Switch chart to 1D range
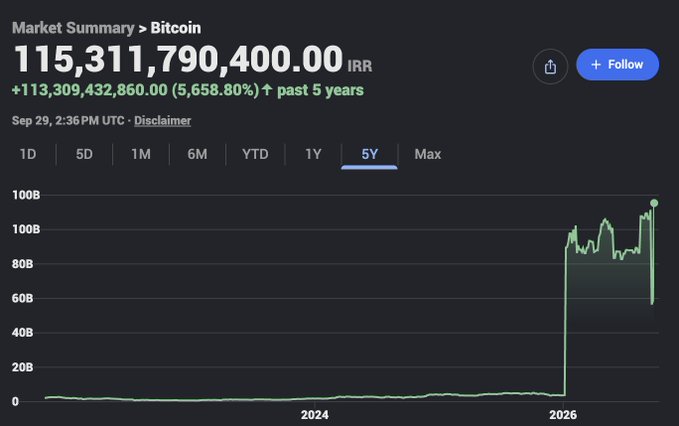This screenshot has height=426, width=679. (x=28, y=154)
